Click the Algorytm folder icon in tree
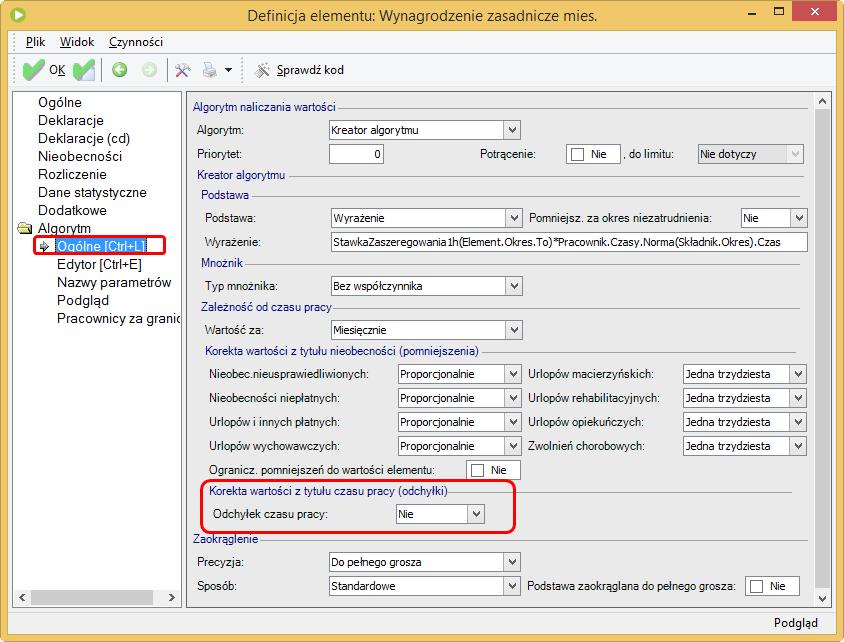This screenshot has width=844, height=642. click(x=25, y=228)
